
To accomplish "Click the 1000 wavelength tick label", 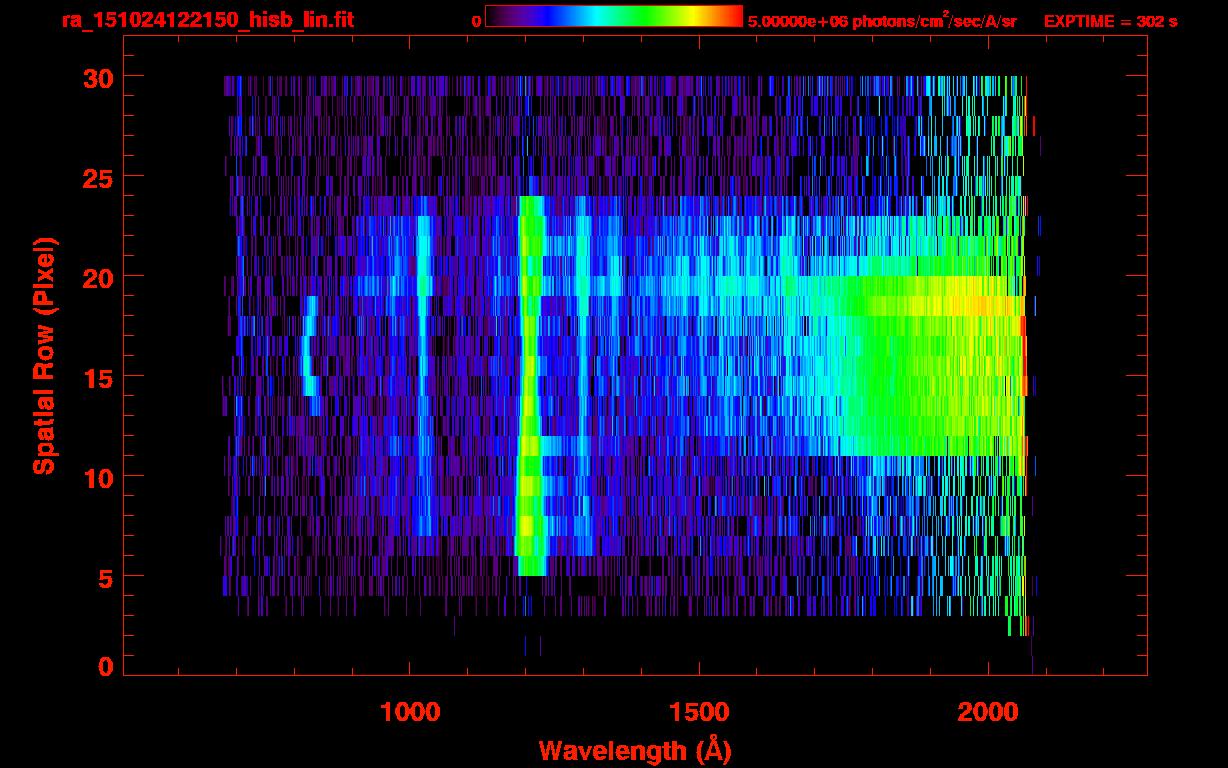I will point(410,712).
